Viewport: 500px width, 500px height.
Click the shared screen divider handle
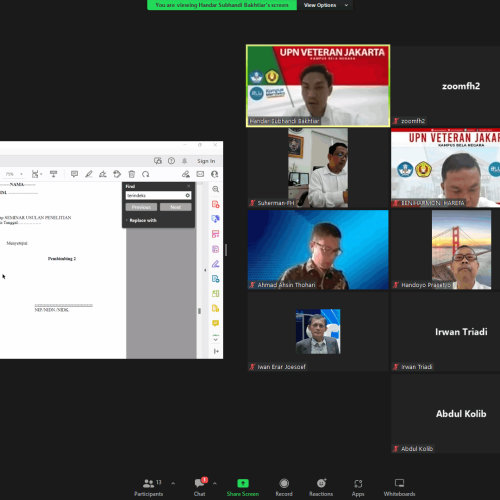(226, 250)
